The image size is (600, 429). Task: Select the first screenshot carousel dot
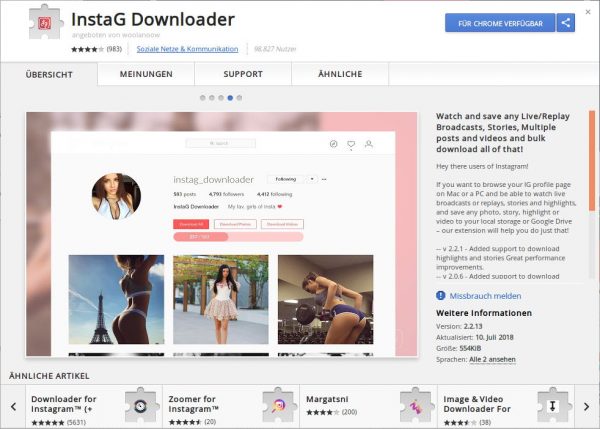[203, 98]
